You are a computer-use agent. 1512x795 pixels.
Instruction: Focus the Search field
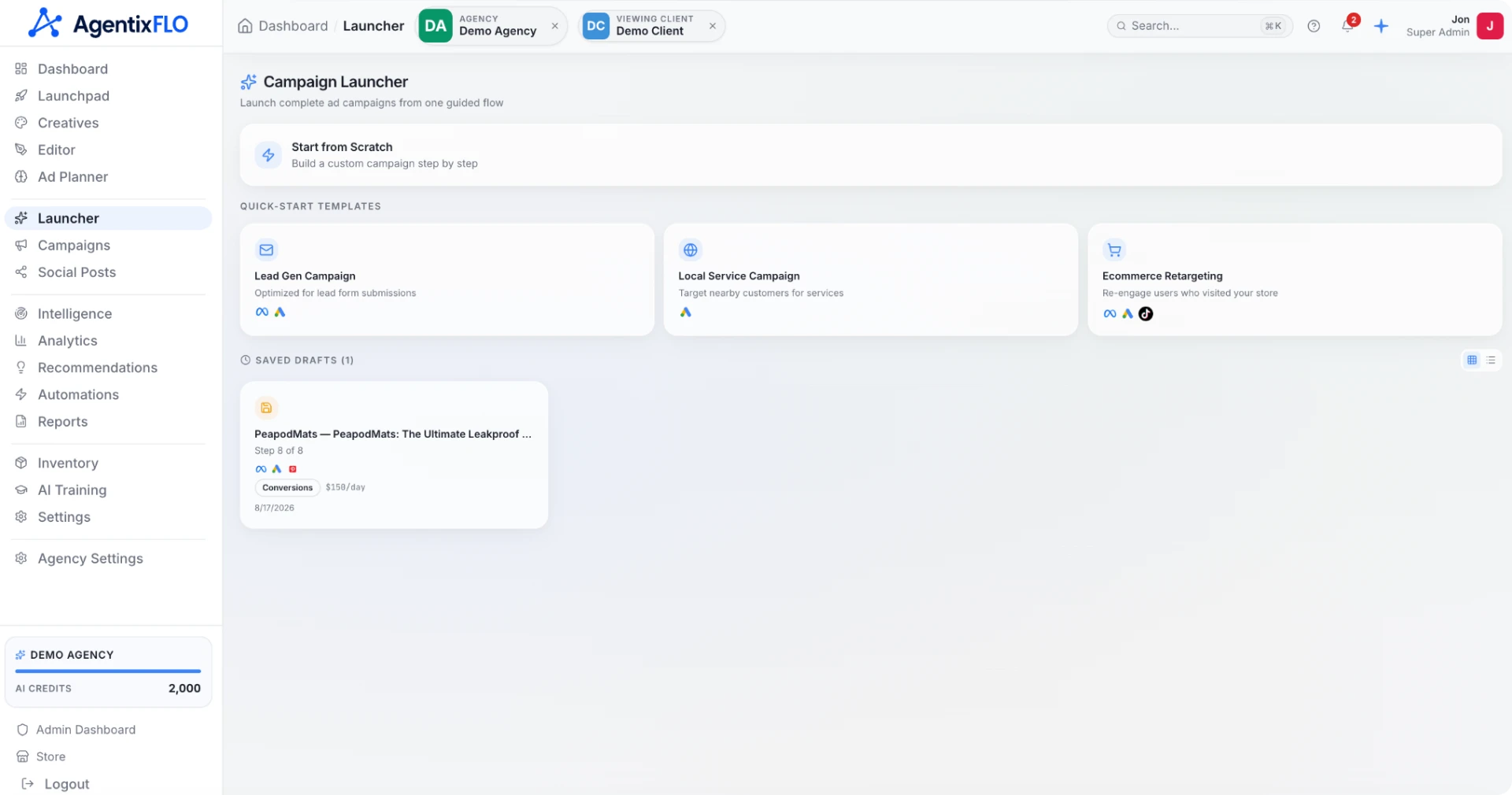click(1199, 26)
